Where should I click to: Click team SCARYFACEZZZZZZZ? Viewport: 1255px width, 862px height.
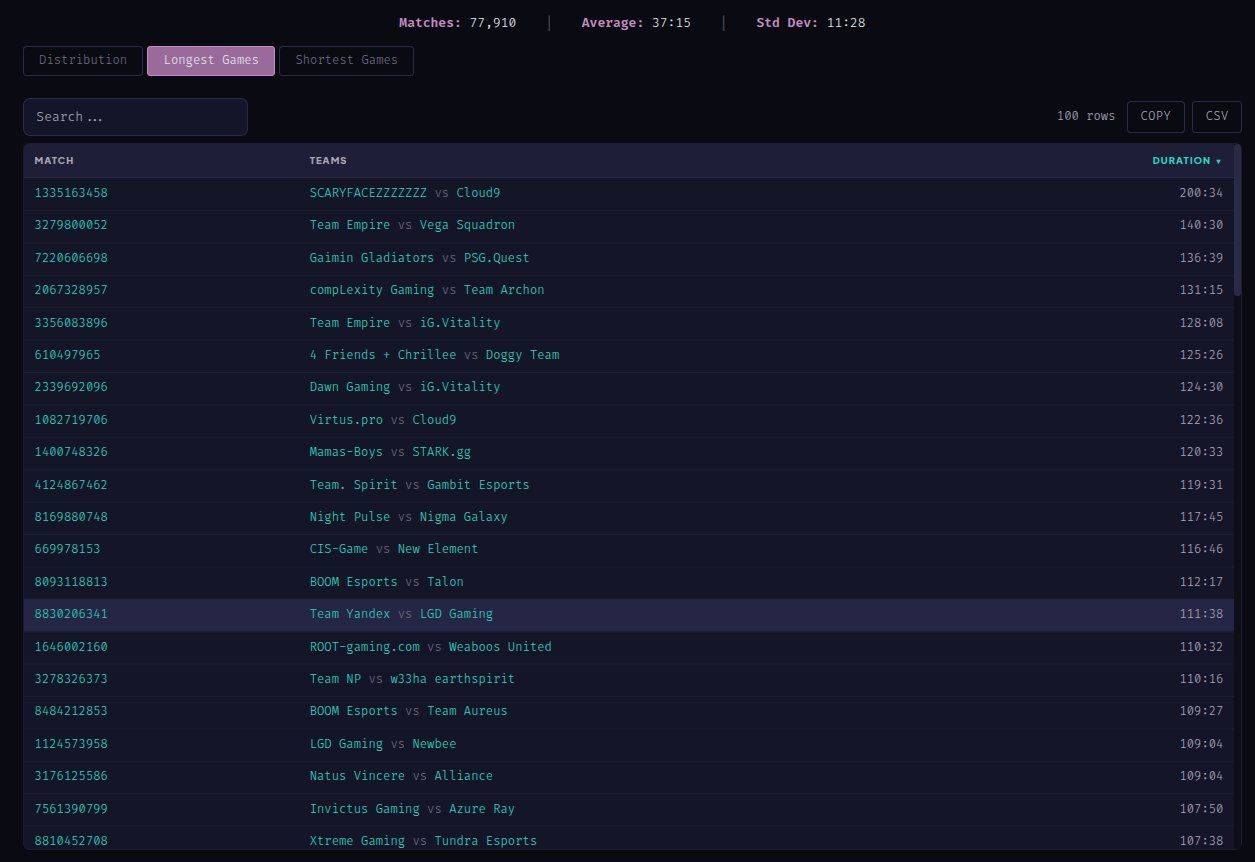tap(368, 193)
